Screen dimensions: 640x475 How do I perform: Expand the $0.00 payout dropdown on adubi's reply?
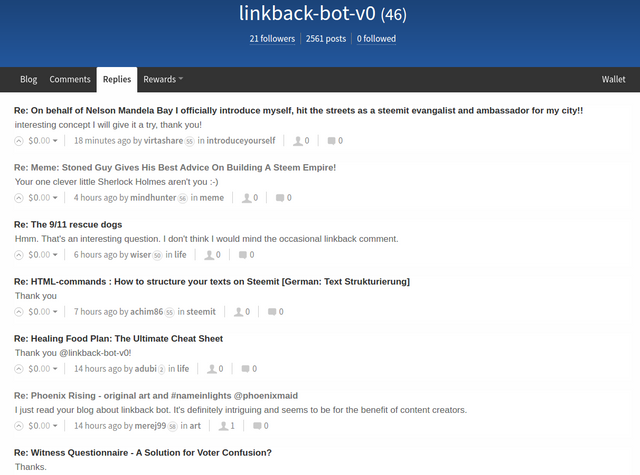tap(42, 369)
